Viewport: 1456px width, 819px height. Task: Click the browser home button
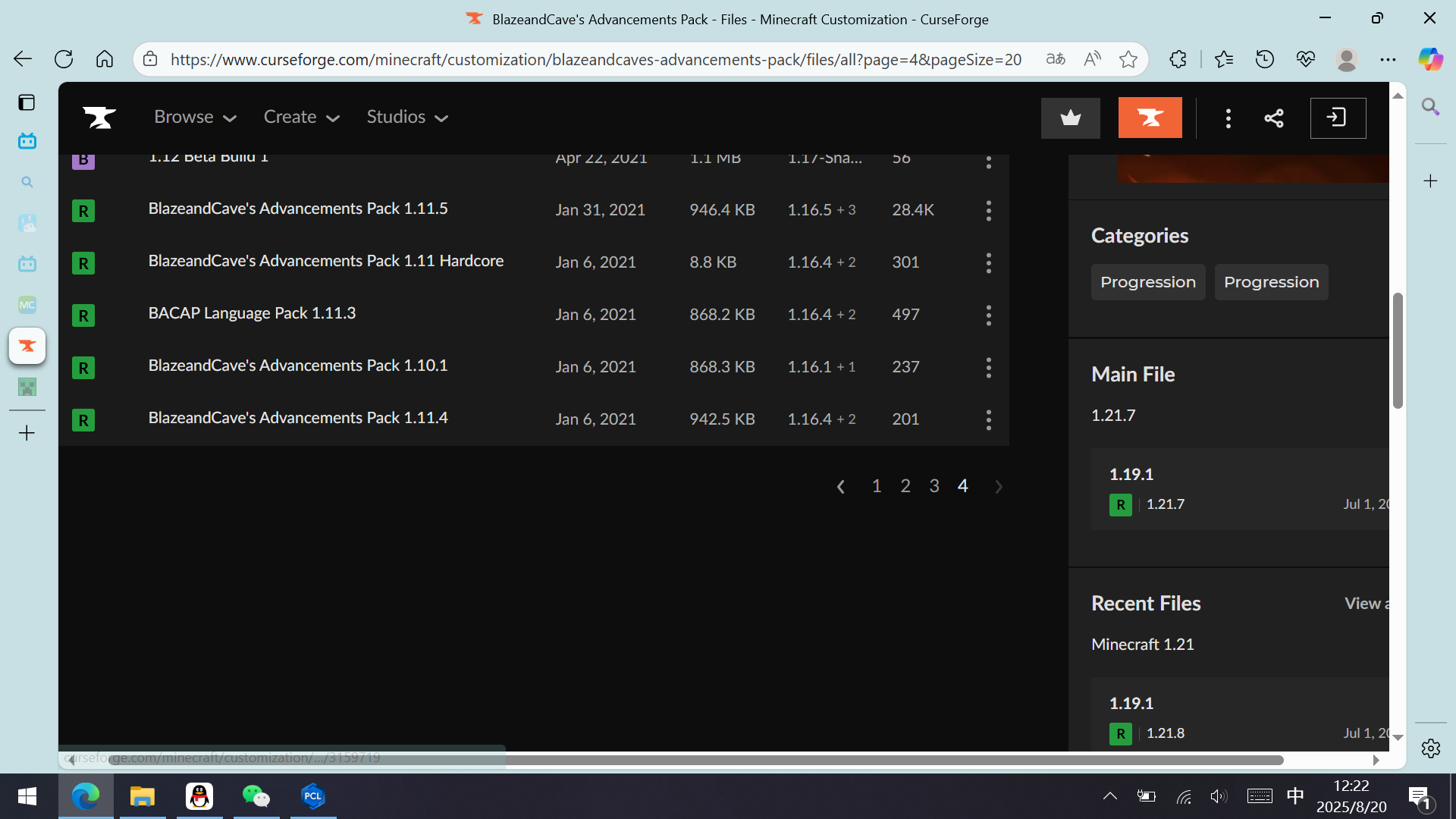105,59
